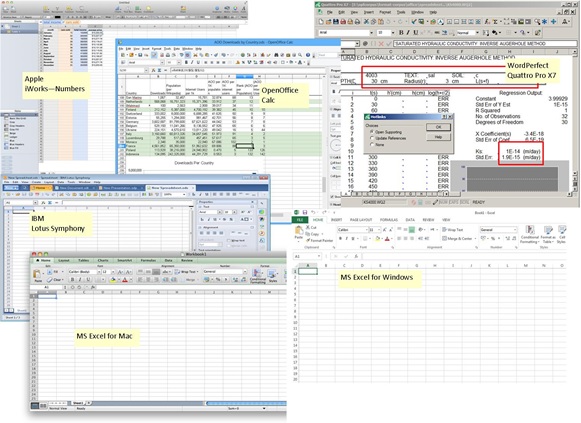Viewport: 581px width, 423px height.
Task: Expand Merge & Center arrow in Excel Windows
Action: [x=475, y=239]
